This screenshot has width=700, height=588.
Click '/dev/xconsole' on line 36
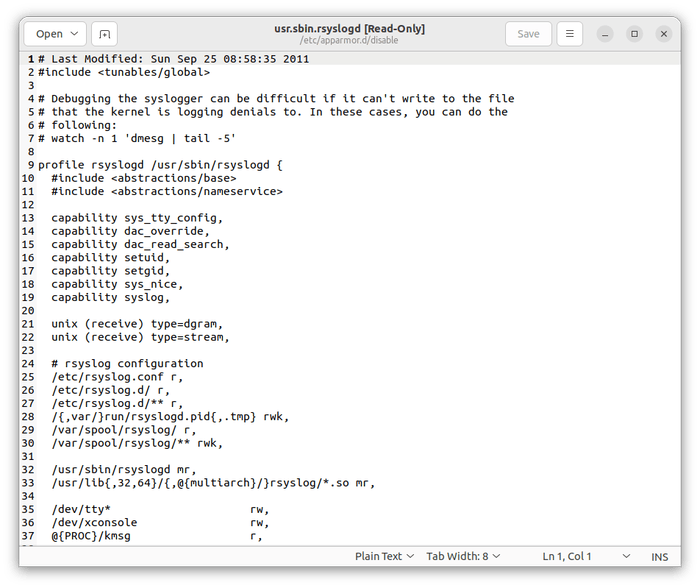[x=94, y=522]
